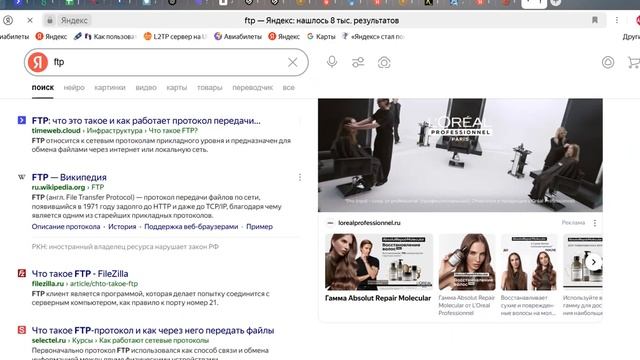Switch to the карты tab
This screenshot has height=360, width=640.
[x=177, y=87]
